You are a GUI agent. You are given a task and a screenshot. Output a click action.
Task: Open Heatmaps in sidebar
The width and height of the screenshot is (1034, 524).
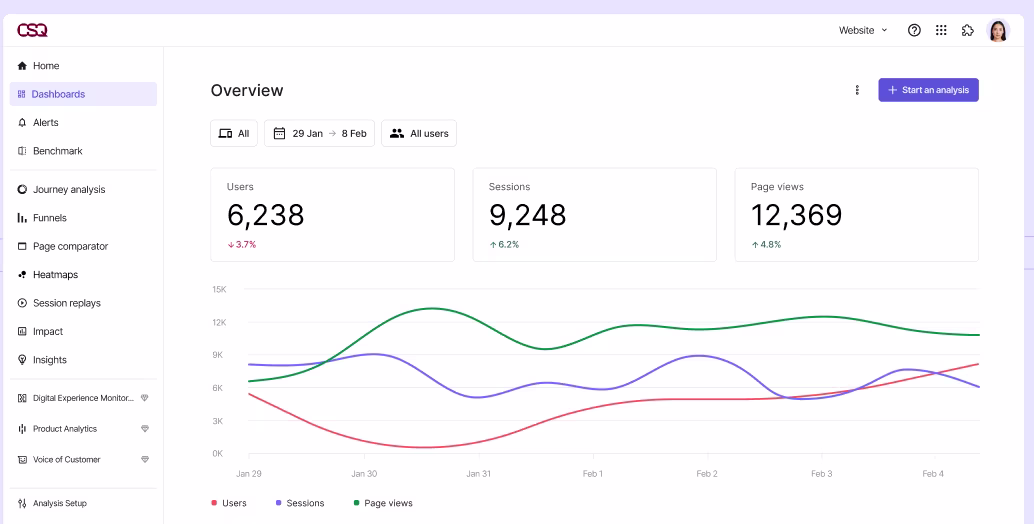click(83, 275)
